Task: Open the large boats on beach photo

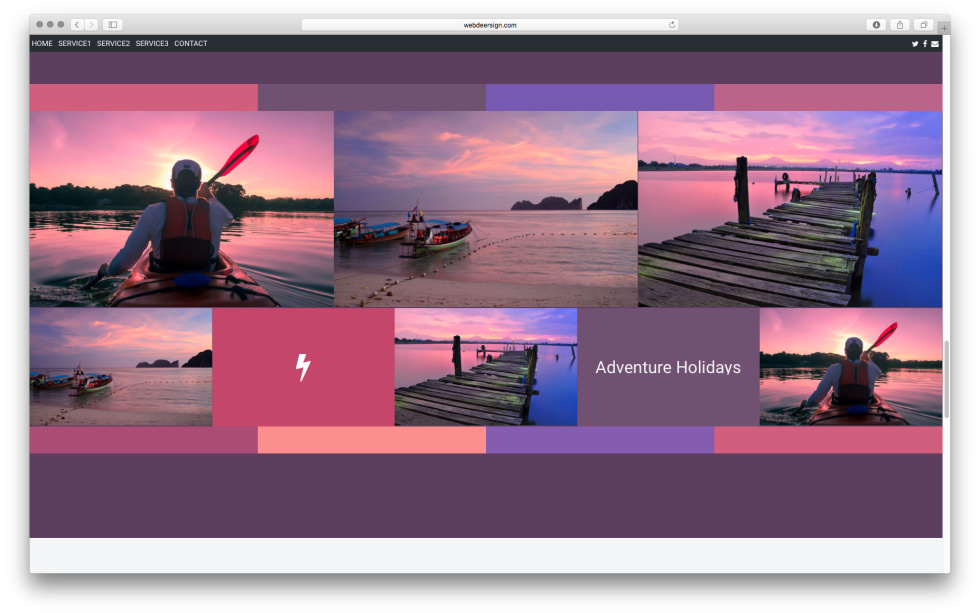Action: pos(486,209)
